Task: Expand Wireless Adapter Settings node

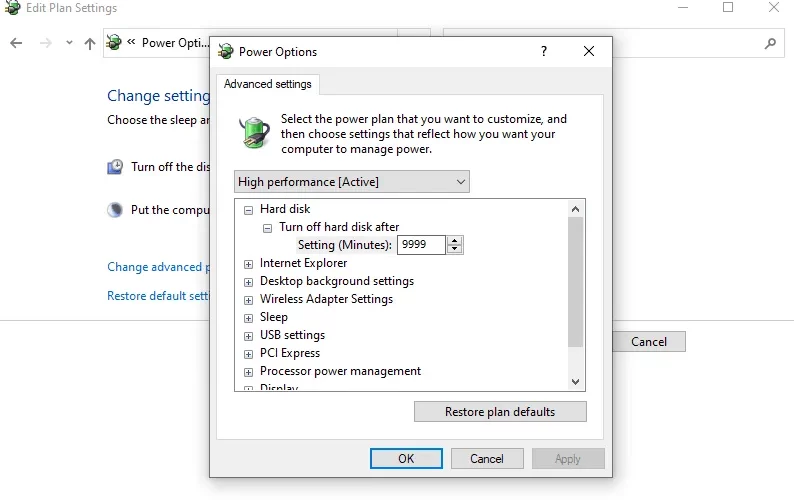Action: click(x=248, y=300)
